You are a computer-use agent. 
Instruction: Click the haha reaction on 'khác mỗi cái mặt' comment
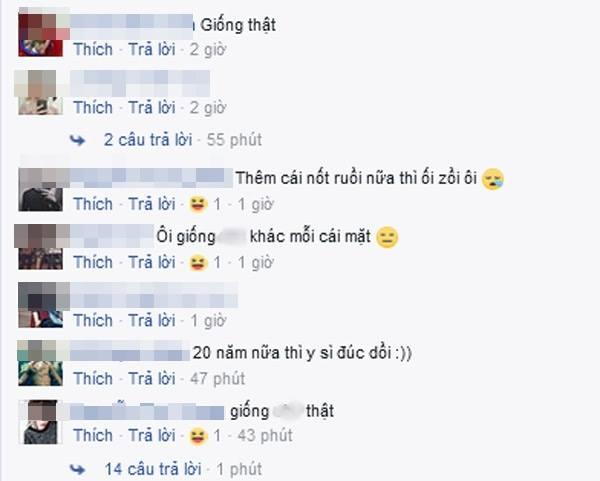[x=199, y=263]
